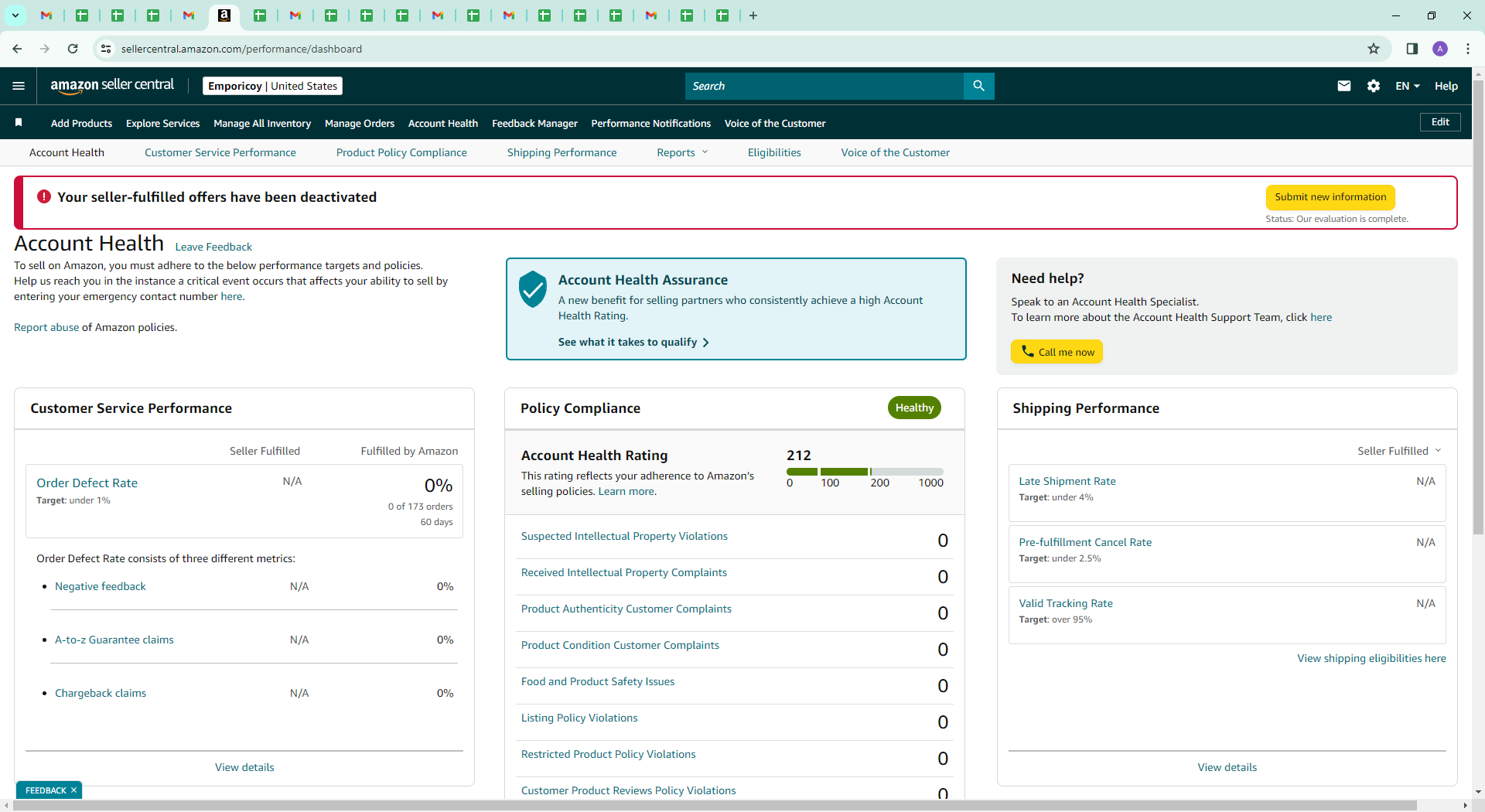The width and height of the screenshot is (1485, 812).
Task: Click View shipping eligibilities here
Action: [x=1371, y=658]
